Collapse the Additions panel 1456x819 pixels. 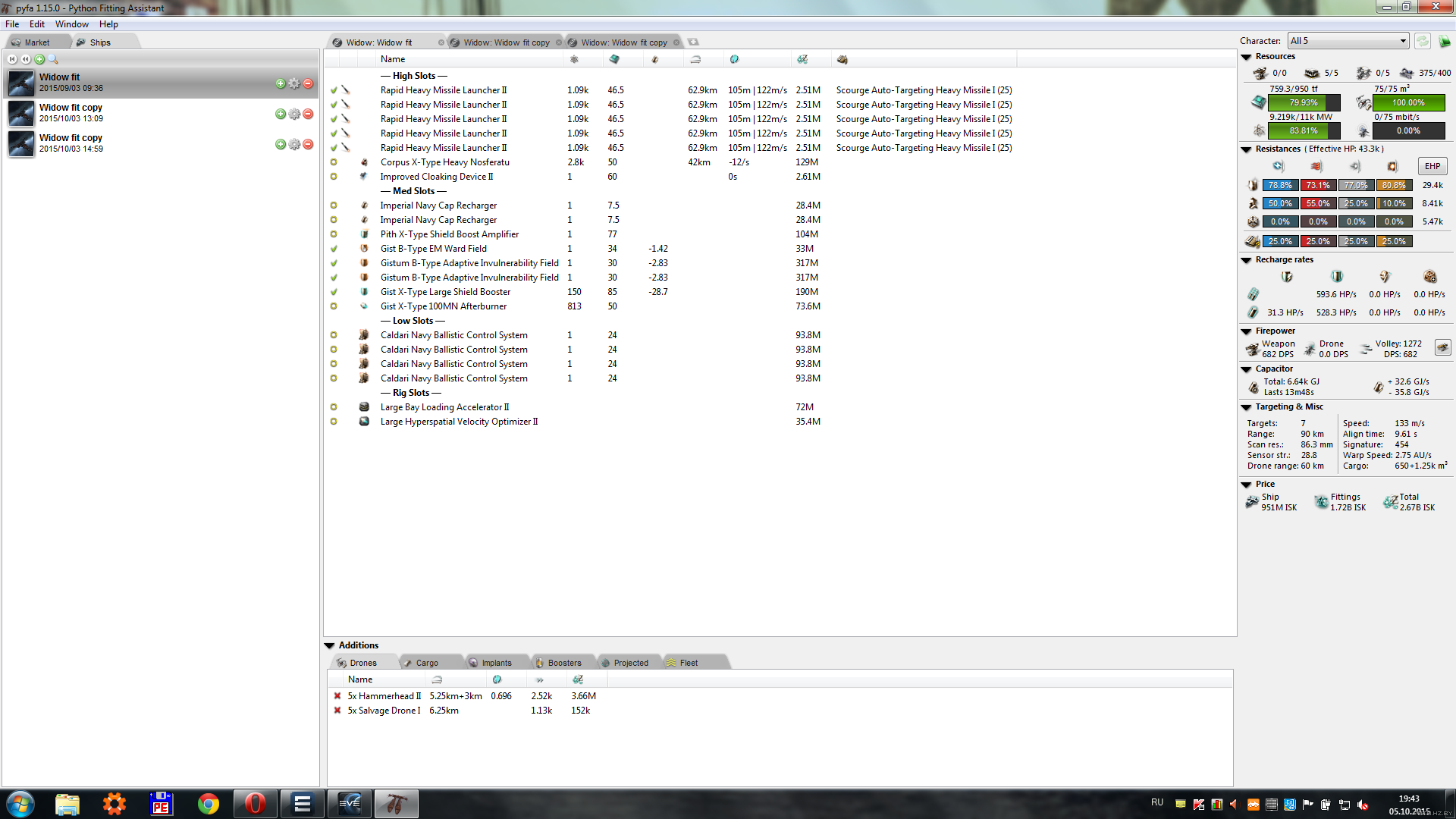coord(330,646)
